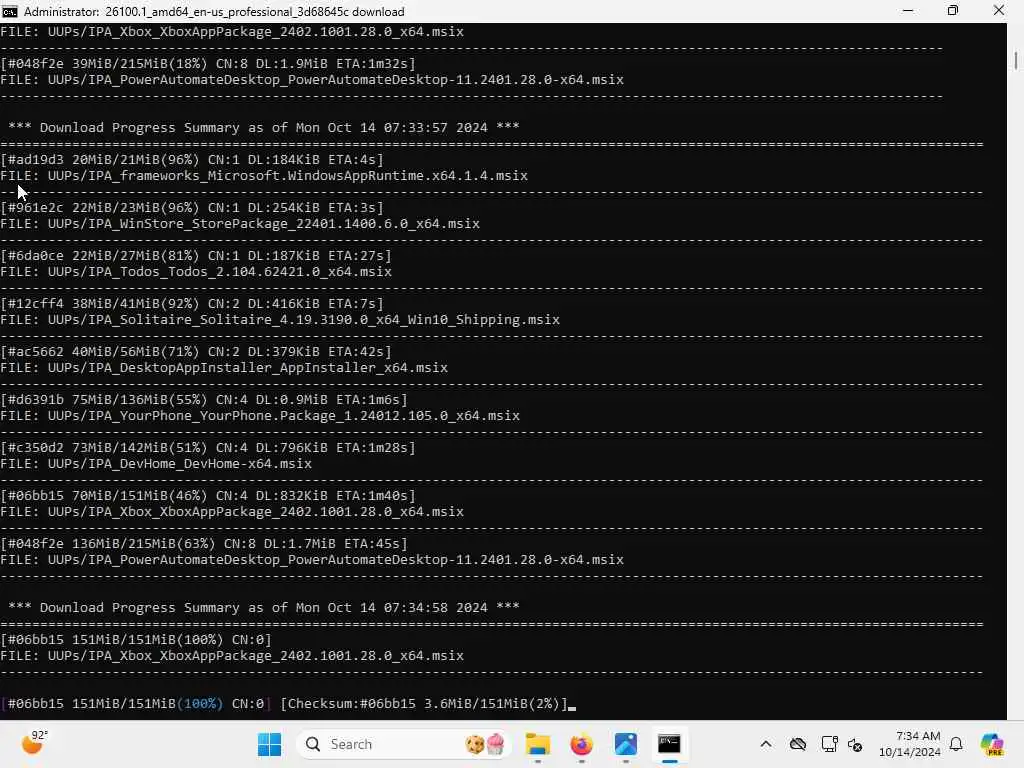
Task: Click the #6da0ce 22MiB/27MiB status line
Action: [196, 255]
